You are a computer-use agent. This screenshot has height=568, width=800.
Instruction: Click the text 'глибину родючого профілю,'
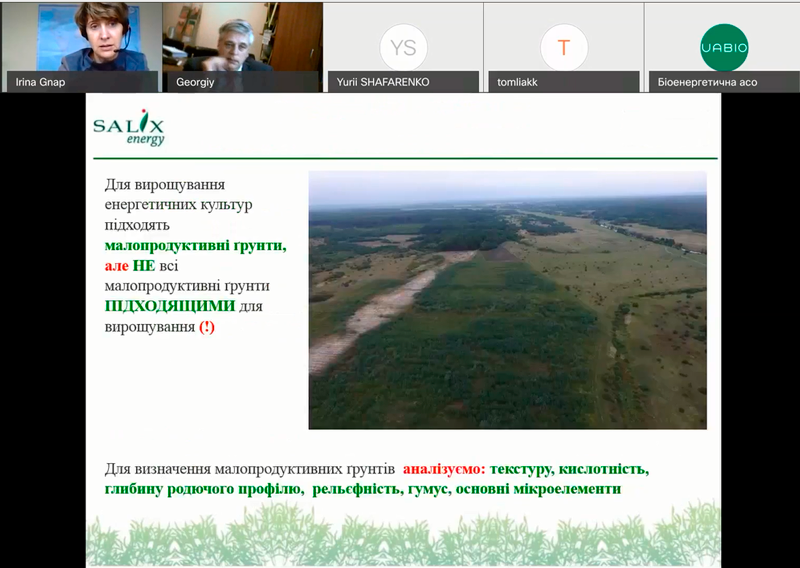204,489
